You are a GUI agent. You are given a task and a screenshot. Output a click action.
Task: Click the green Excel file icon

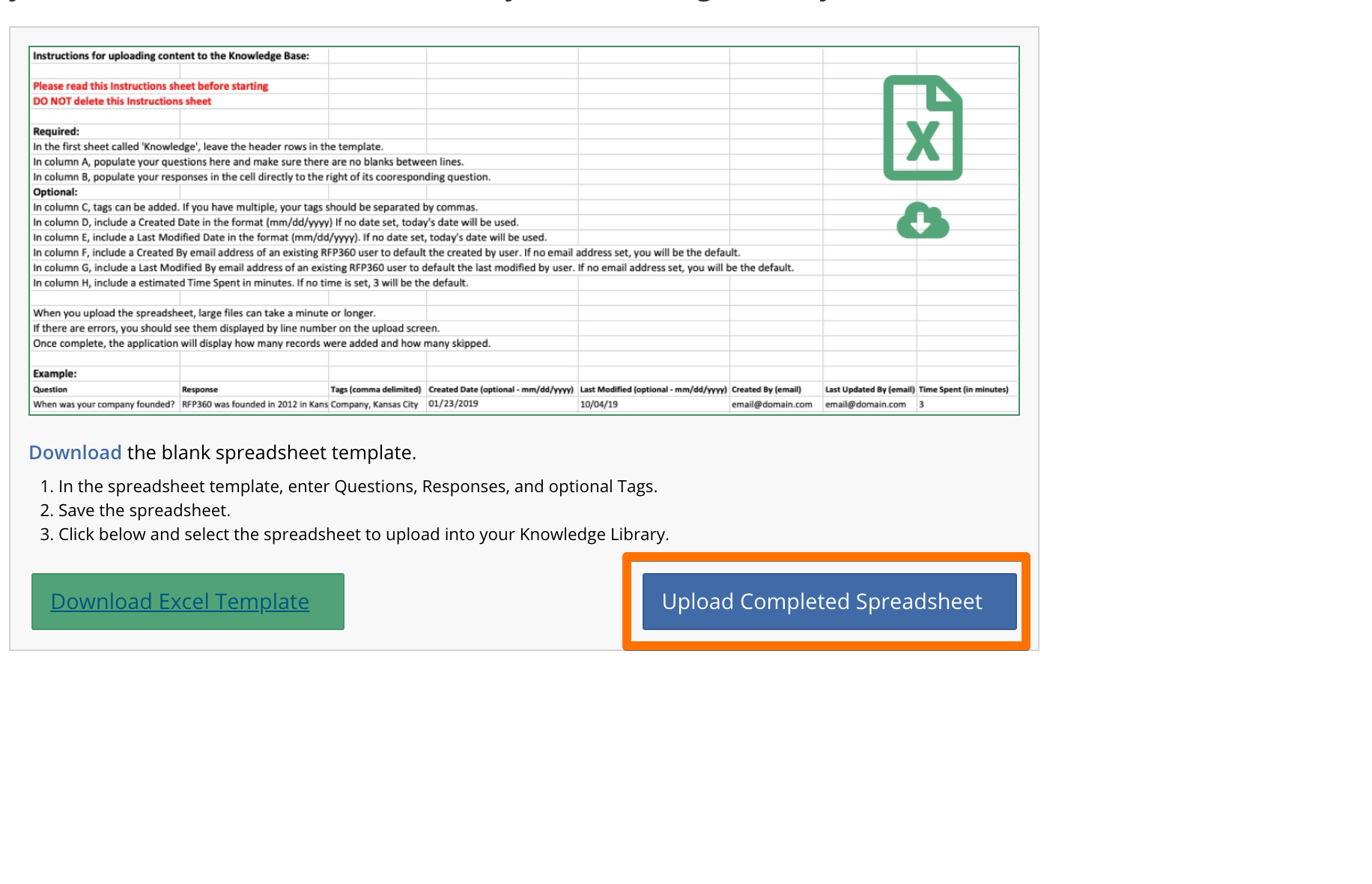[923, 128]
